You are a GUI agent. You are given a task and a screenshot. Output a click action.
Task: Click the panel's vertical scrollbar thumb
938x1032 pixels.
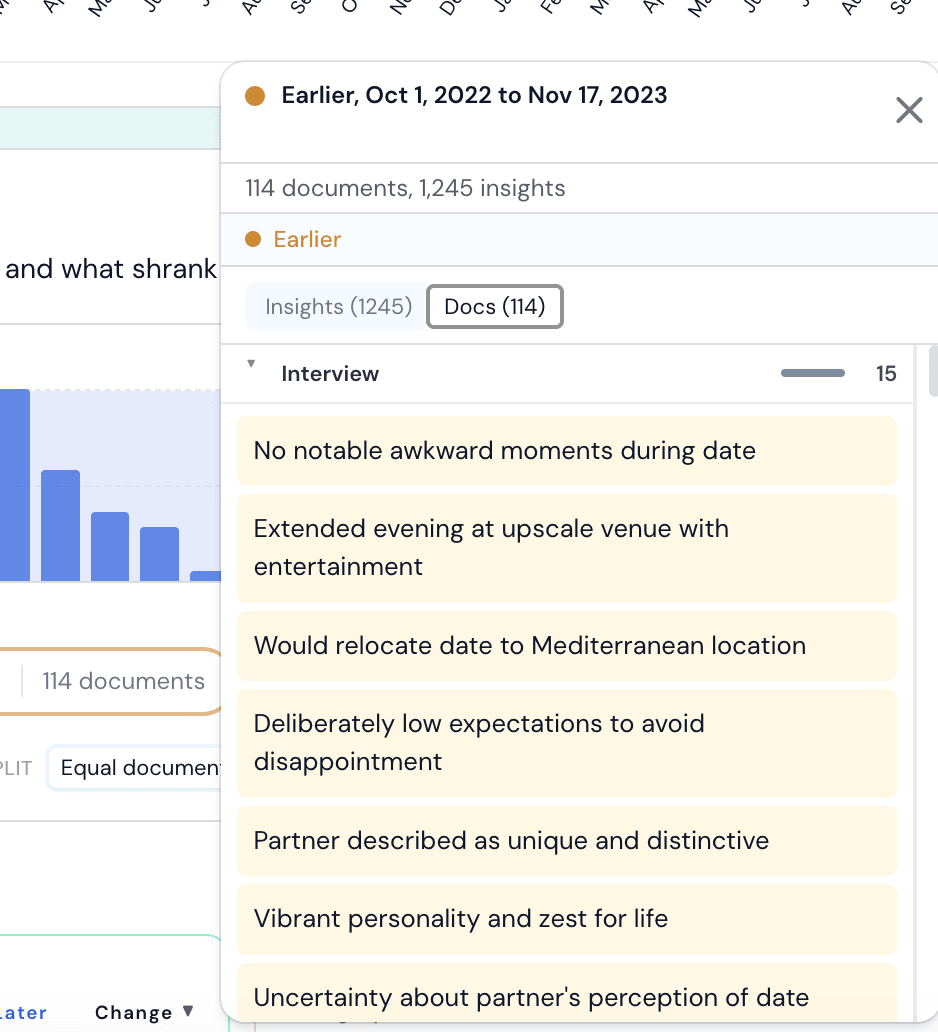(x=933, y=371)
